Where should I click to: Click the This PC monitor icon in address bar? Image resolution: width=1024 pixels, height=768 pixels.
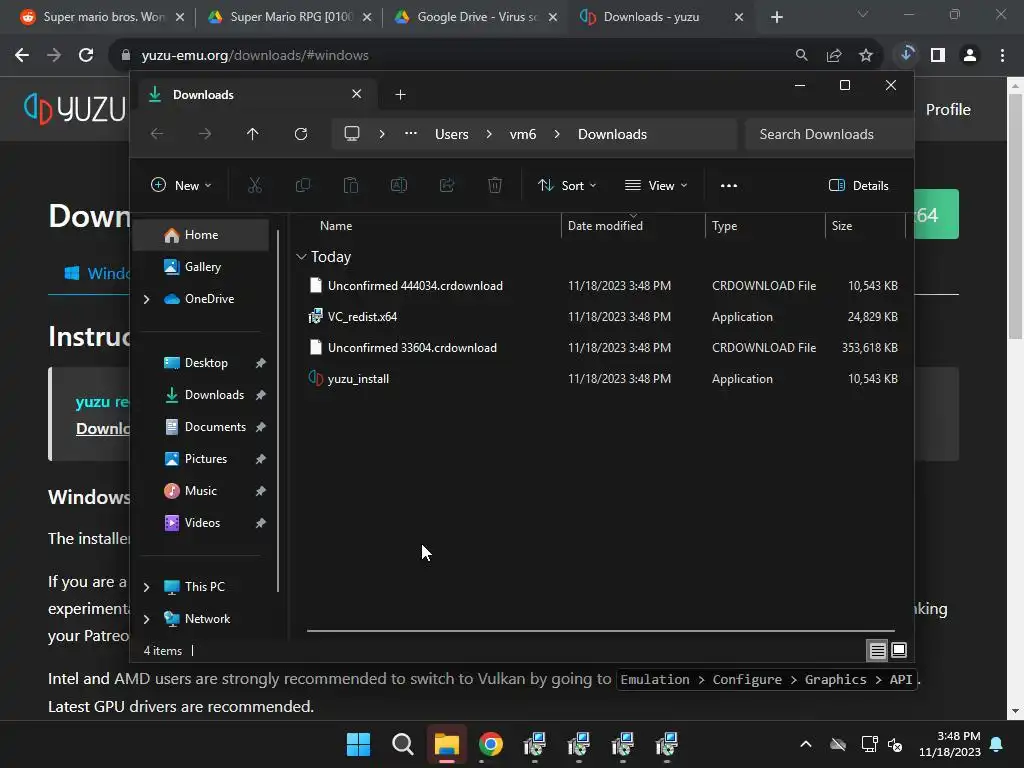(352, 134)
